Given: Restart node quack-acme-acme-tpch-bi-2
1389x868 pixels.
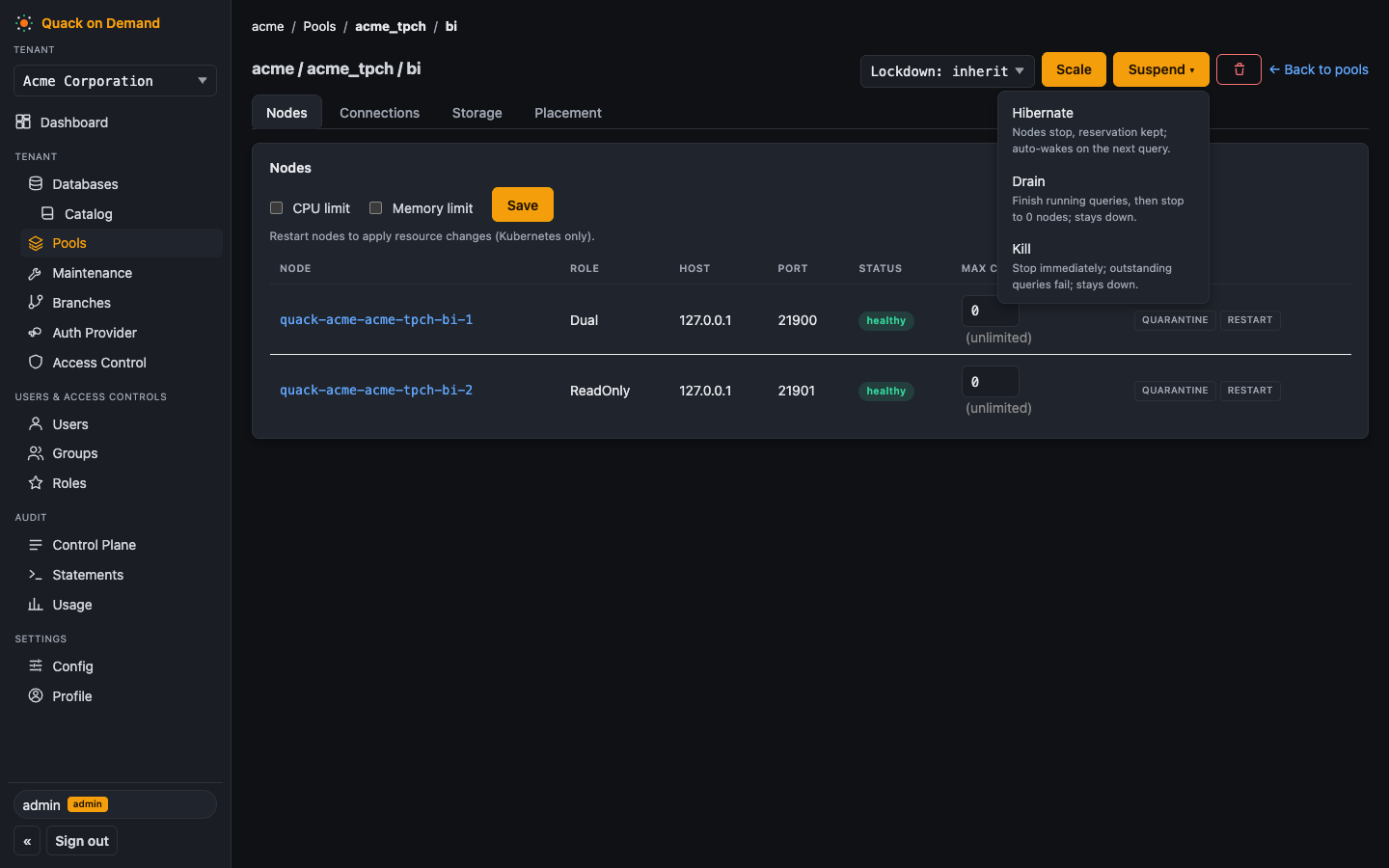Looking at the screenshot, I should [x=1250, y=390].
